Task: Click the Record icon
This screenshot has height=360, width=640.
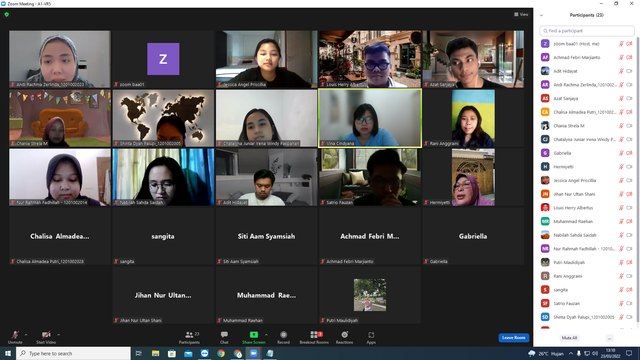Action: coord(283,335)
